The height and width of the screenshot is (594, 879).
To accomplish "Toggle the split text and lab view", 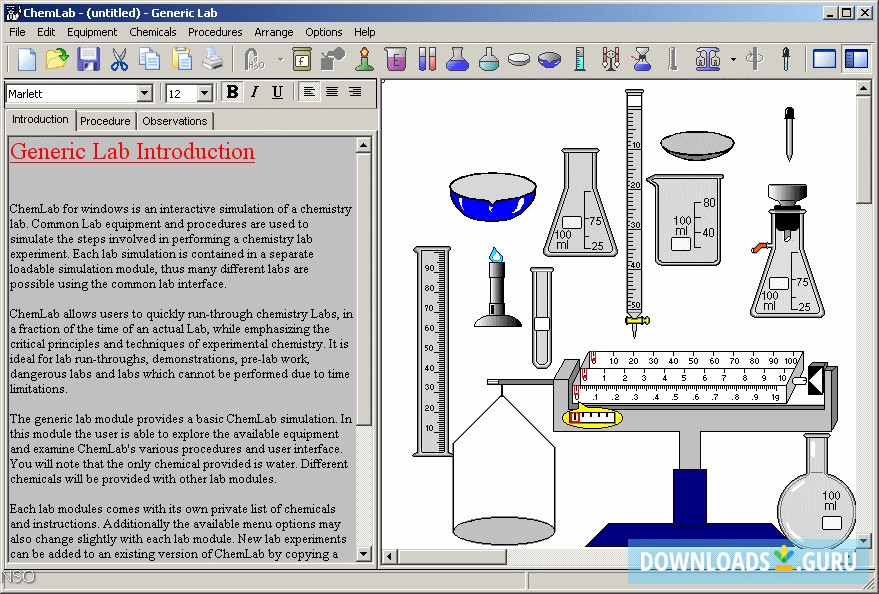I will 856,59.
